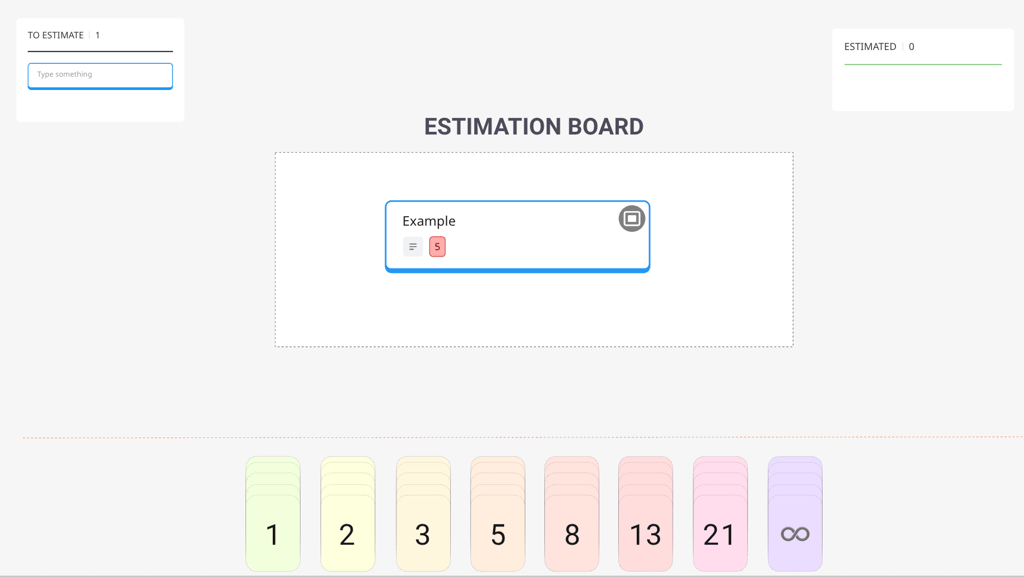Click the ESTIMATED panel header
The image size is (1024, 577).
coord(869,46)
